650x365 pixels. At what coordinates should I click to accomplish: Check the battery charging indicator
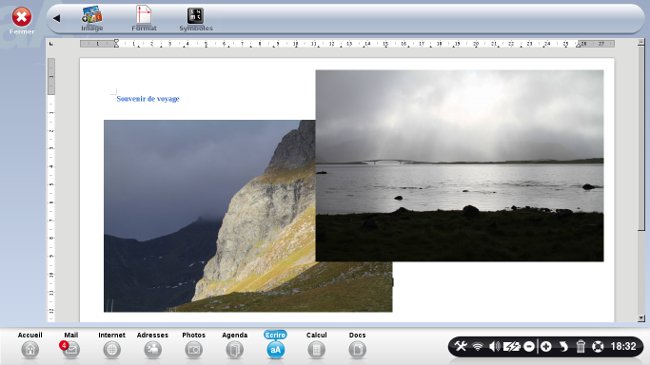click(511, 346)
